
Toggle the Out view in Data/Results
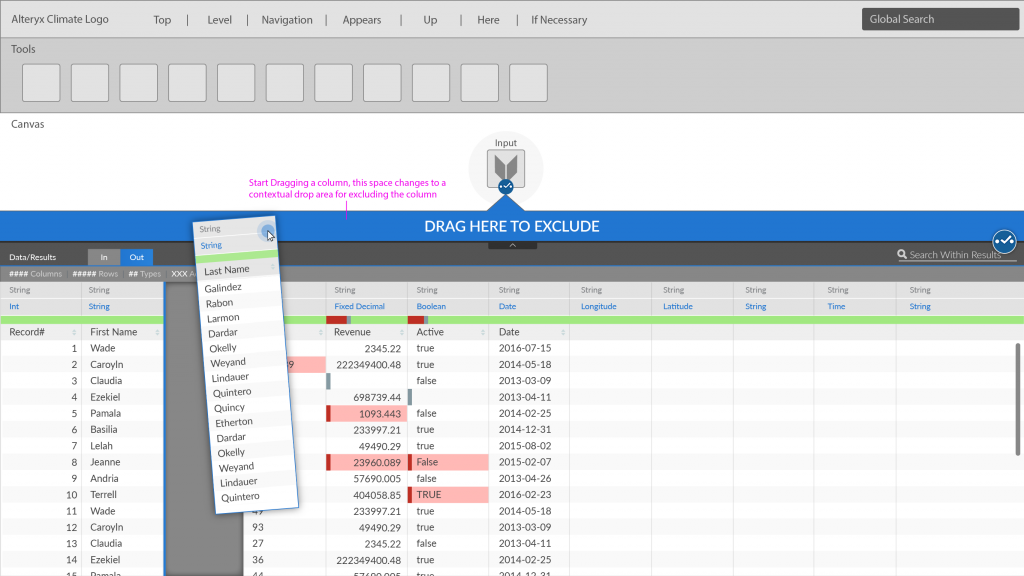click(x=136, y=257)
